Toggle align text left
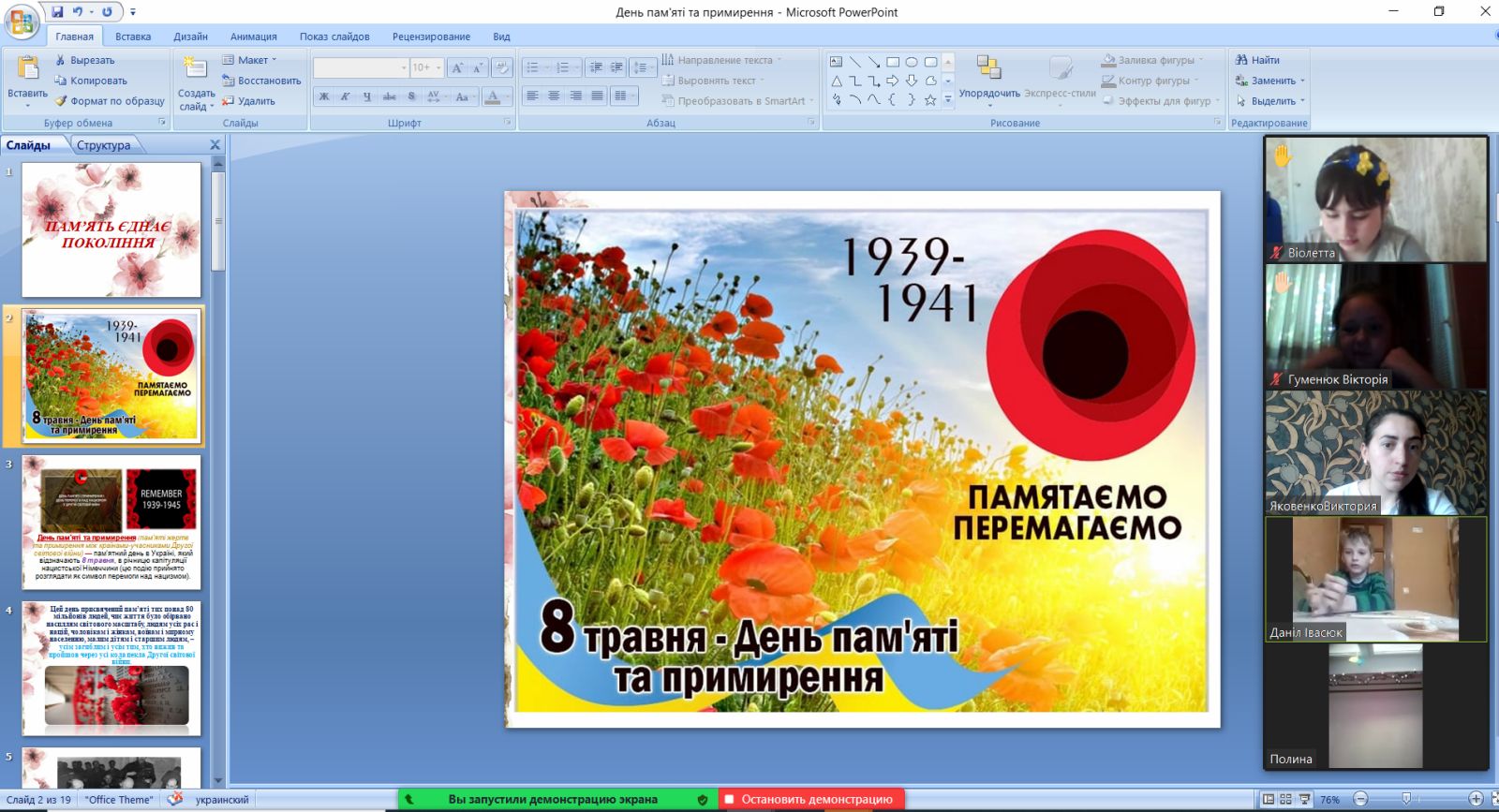Viewport: 1499px width, 812px height. coord(532,96)
